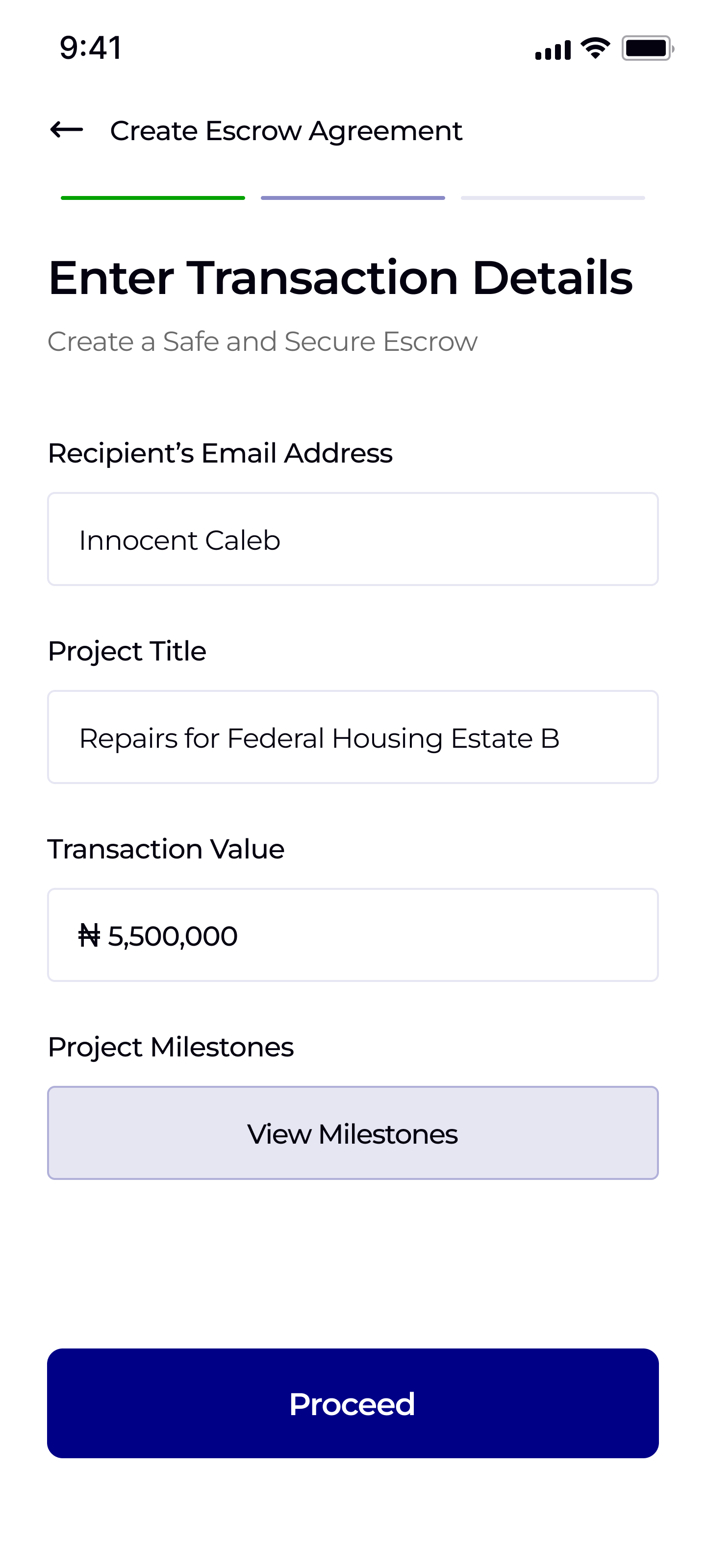Select the green first progress step
Viewport: 706px width, 1568px height.
pos(153,198)
